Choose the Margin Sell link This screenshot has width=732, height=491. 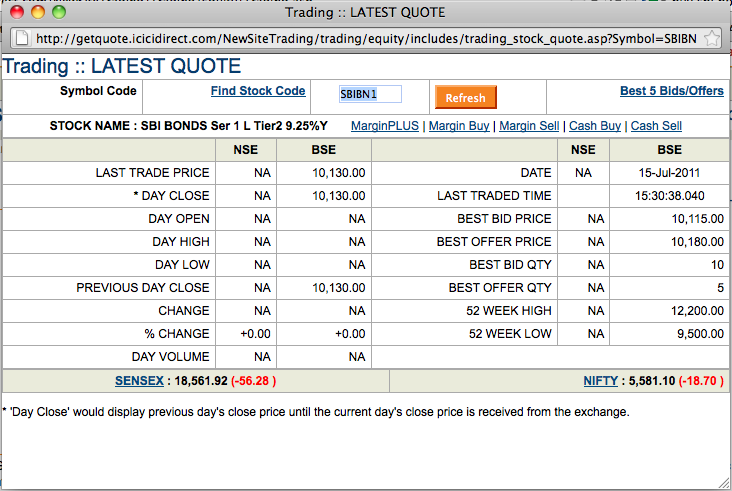529,126
